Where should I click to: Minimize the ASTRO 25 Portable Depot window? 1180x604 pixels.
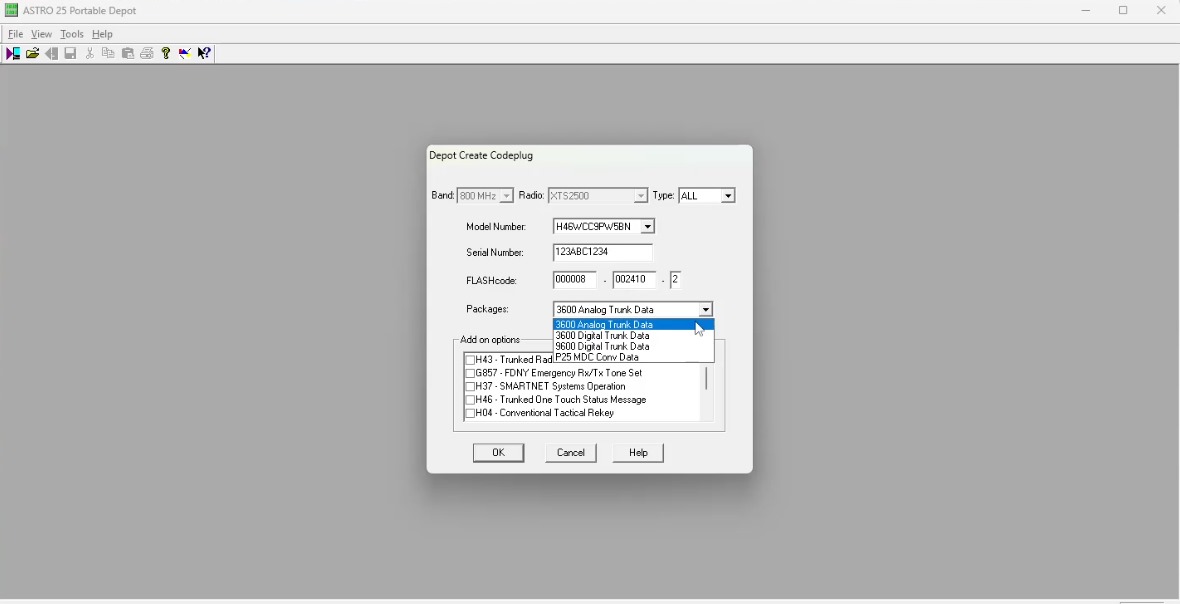tap(1086, 11)
